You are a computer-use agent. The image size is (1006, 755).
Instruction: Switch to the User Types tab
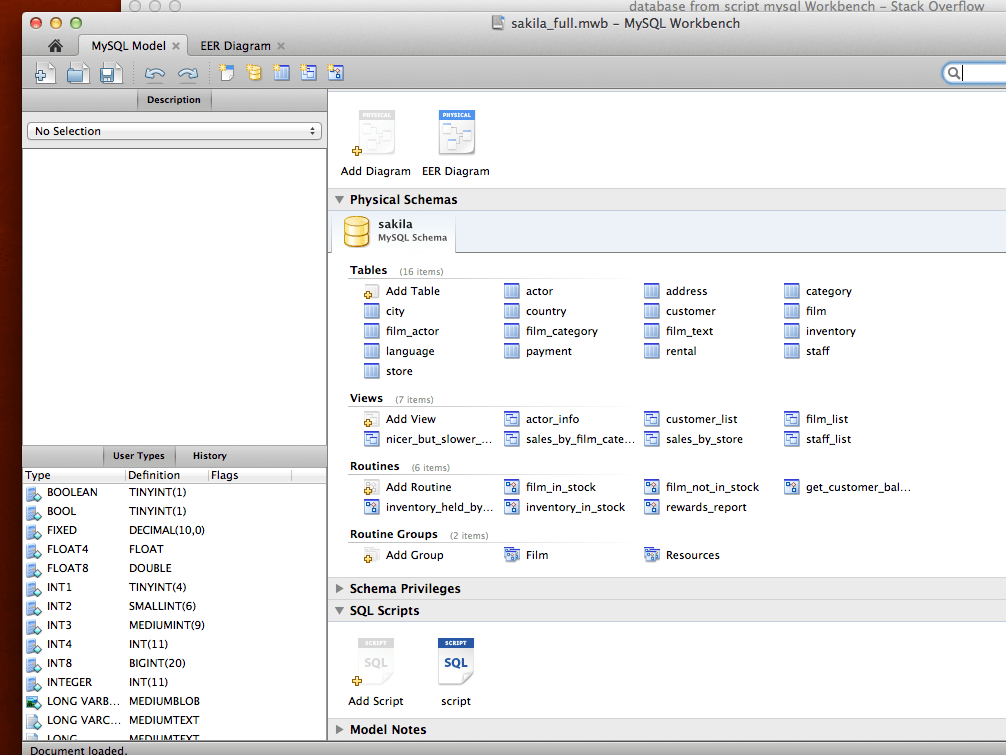[x=138, y=455]
